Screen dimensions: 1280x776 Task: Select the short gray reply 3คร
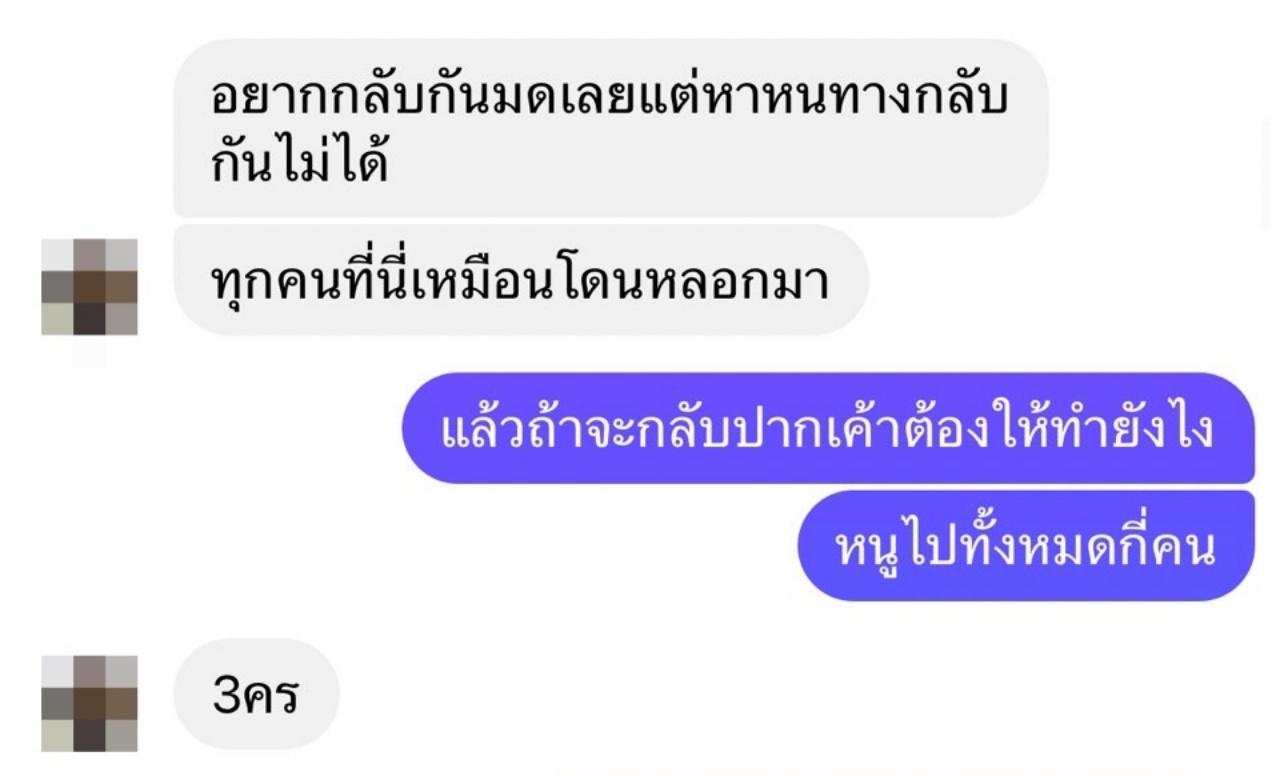257,694
